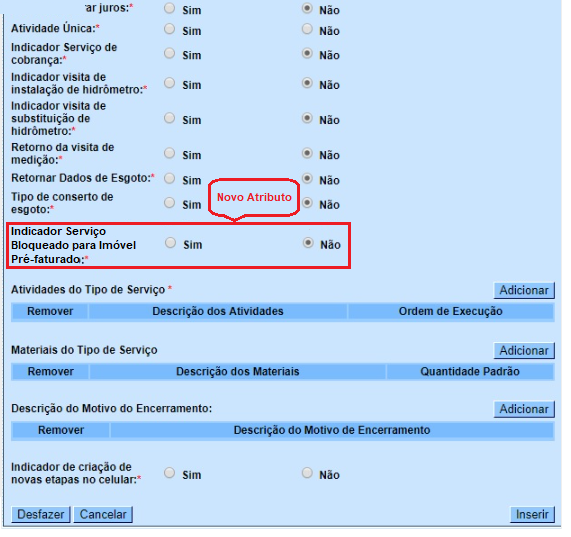This screenshot has height=537, width=571.
Task: Set Retornar Dados de Esgoto to Sim
Action: 169,178
